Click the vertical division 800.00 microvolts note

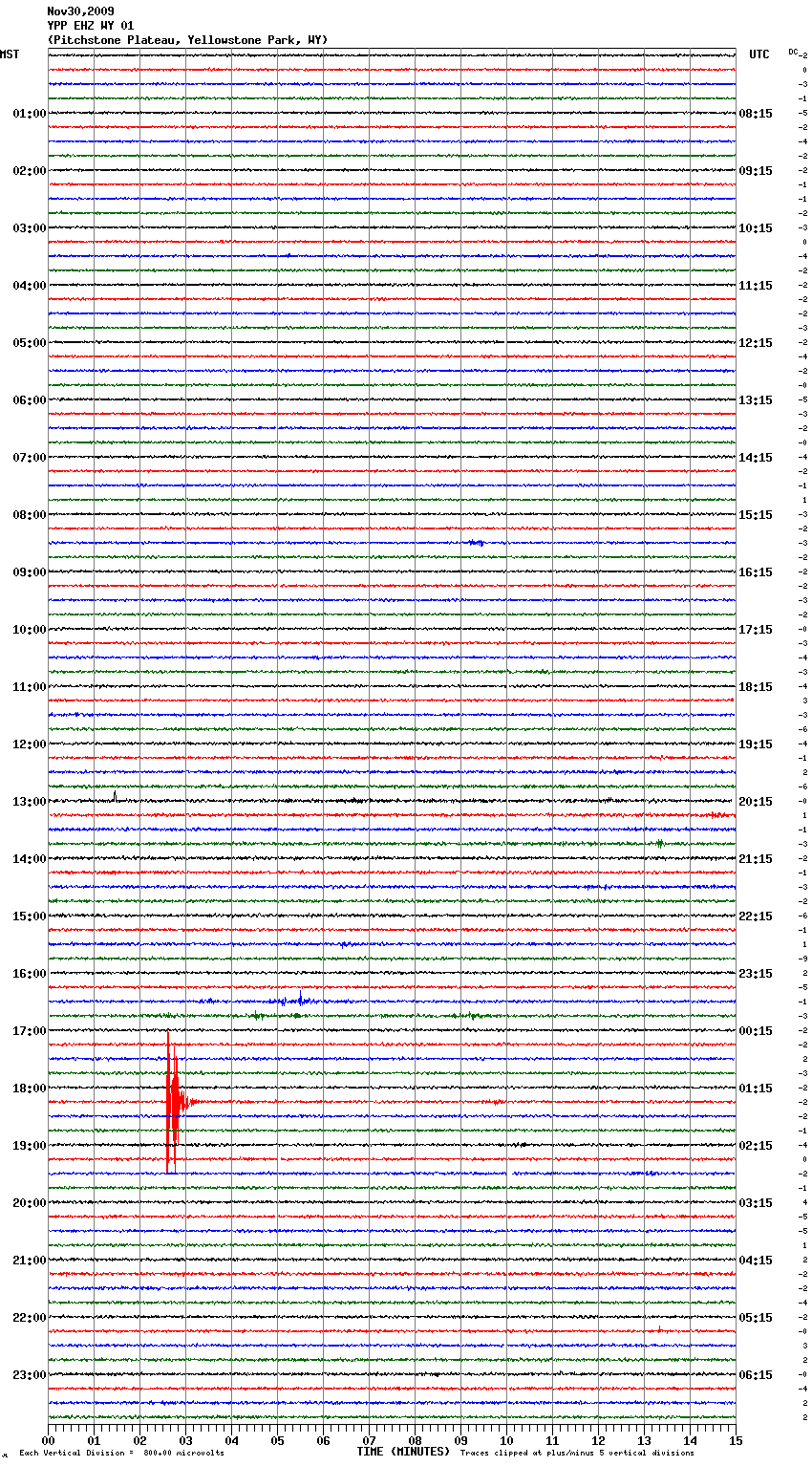point(121,1454)
